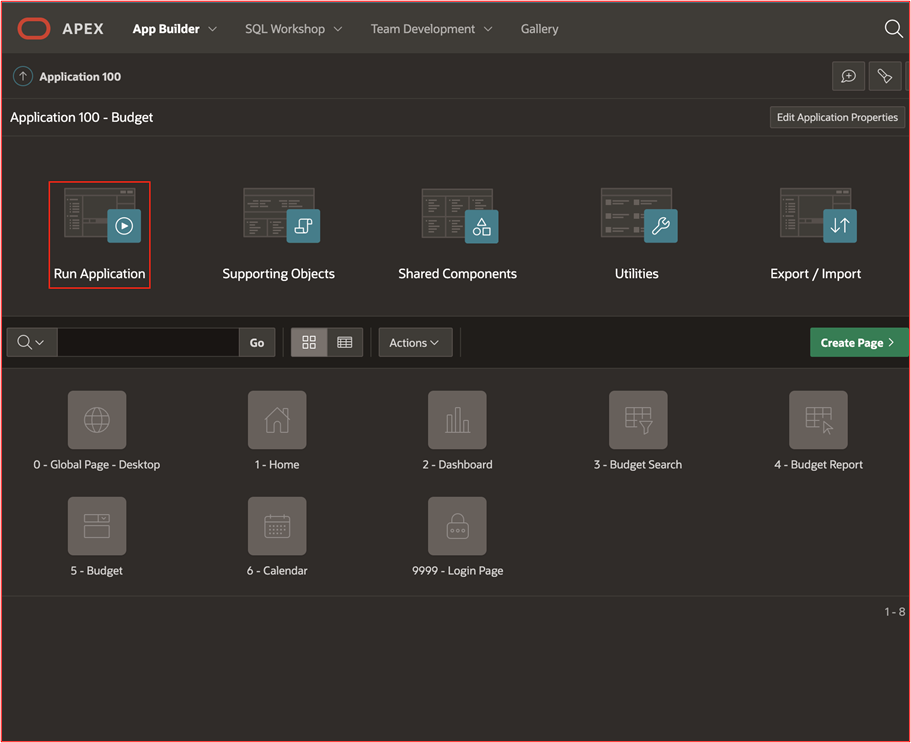The image size is (911, 743).
Task: Click the "5 - Budget" label
Action: tap(96, 570)
